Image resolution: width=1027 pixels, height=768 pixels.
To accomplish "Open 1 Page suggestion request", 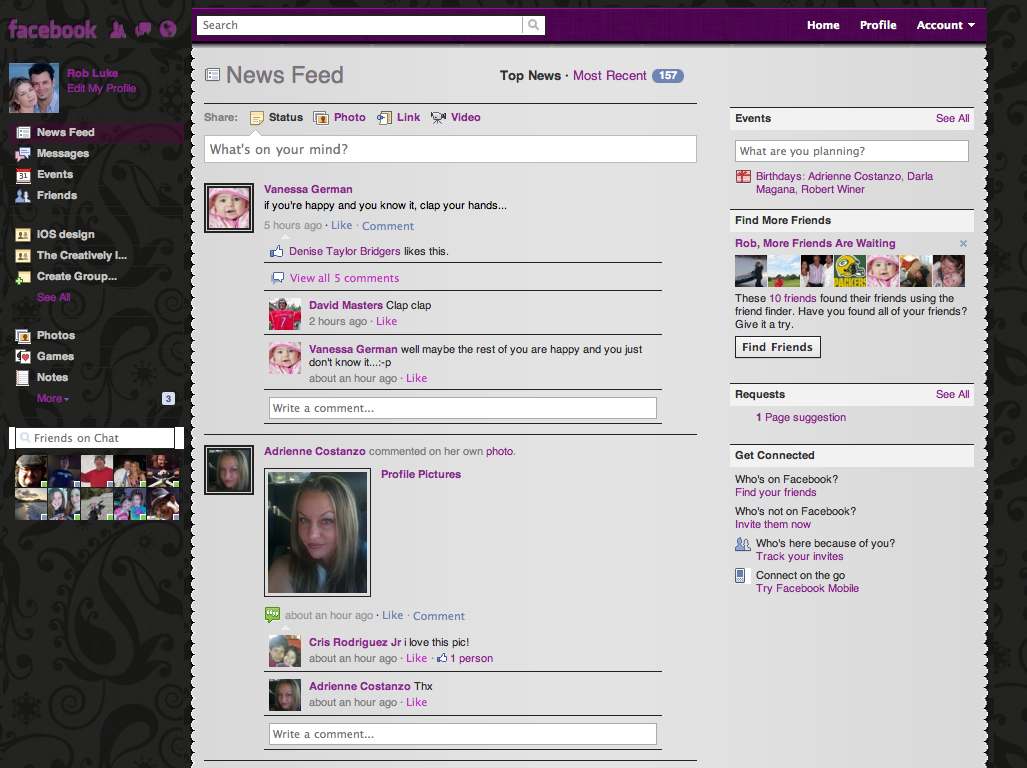I will tap(800, 417).
